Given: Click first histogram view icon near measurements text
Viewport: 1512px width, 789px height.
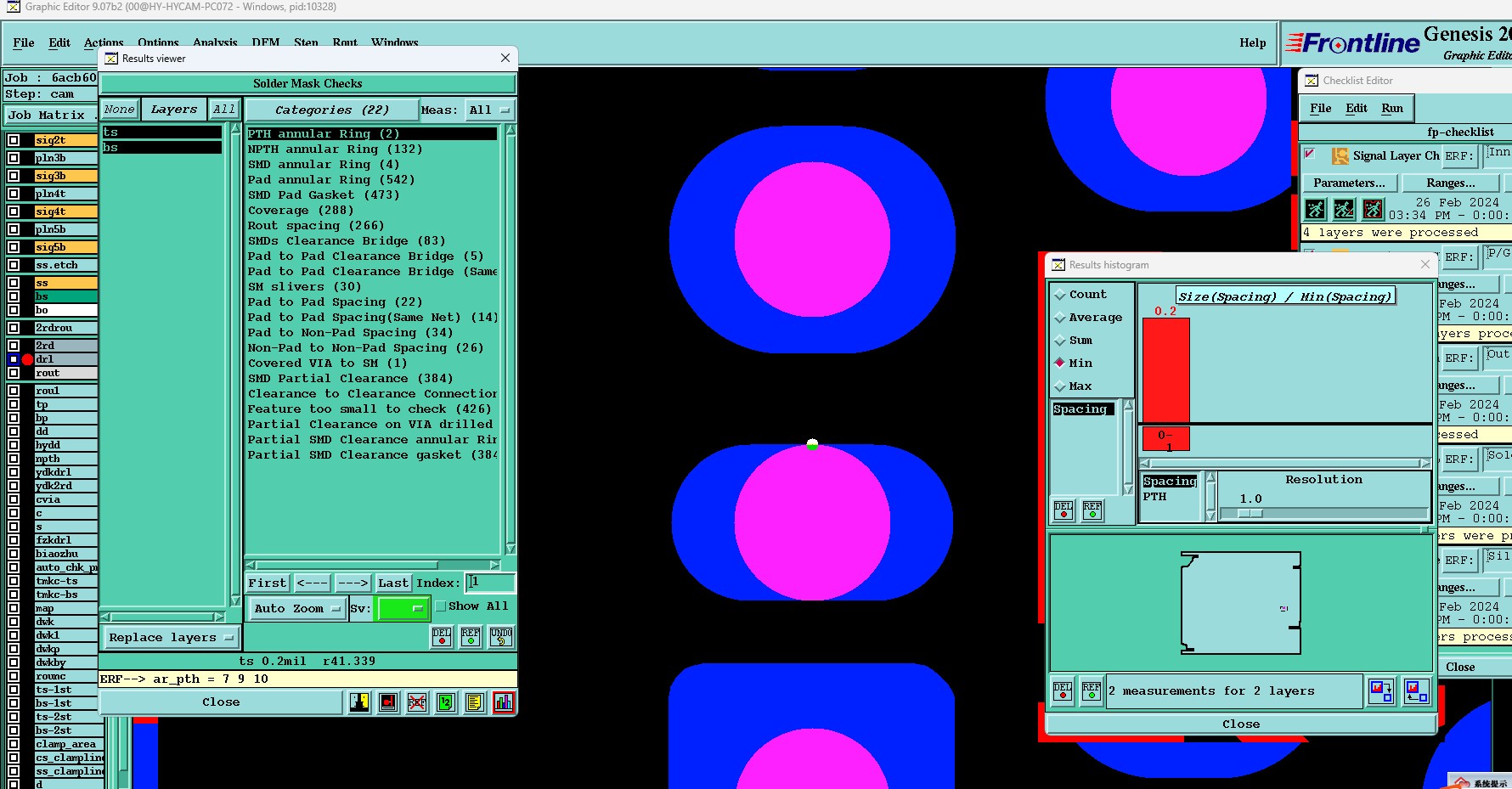Looking at the screenshot, I should click(x=1382, y=691).
